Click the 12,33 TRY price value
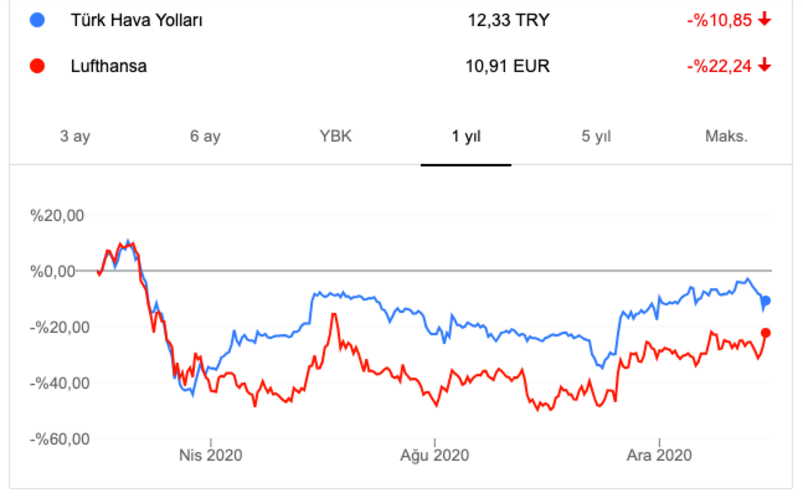 click(x=509, y=20)
